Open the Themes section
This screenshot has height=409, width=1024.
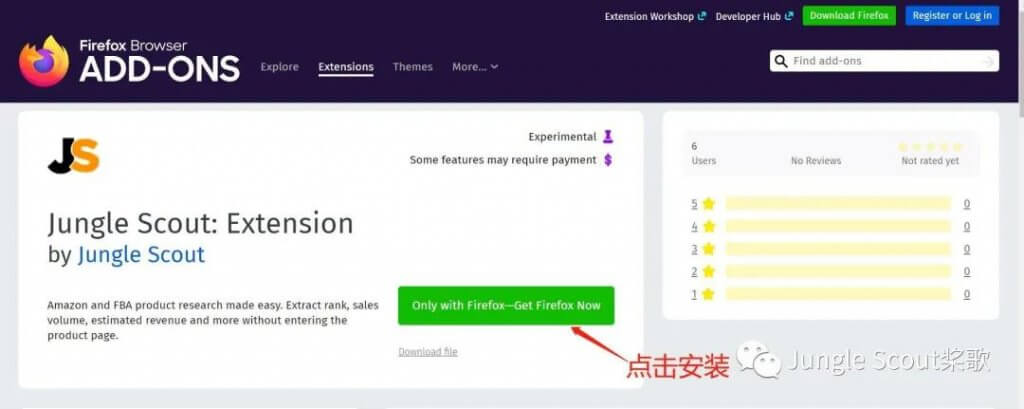413,67
